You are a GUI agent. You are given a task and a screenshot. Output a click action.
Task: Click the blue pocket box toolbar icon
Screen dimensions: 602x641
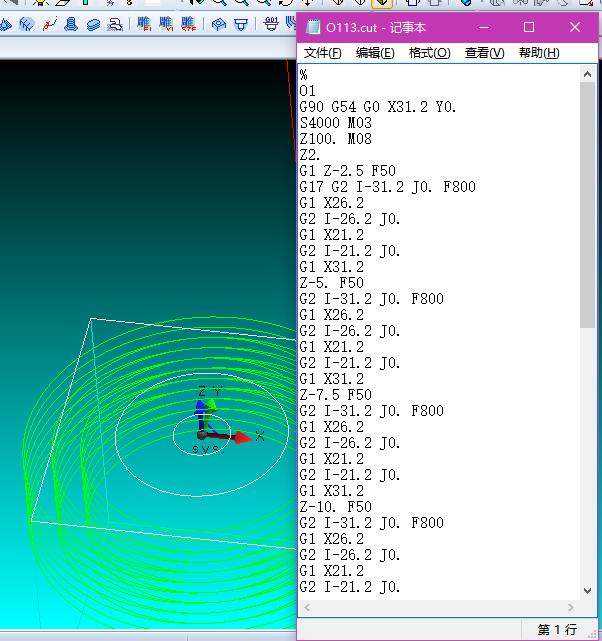(x=218, y=24)
